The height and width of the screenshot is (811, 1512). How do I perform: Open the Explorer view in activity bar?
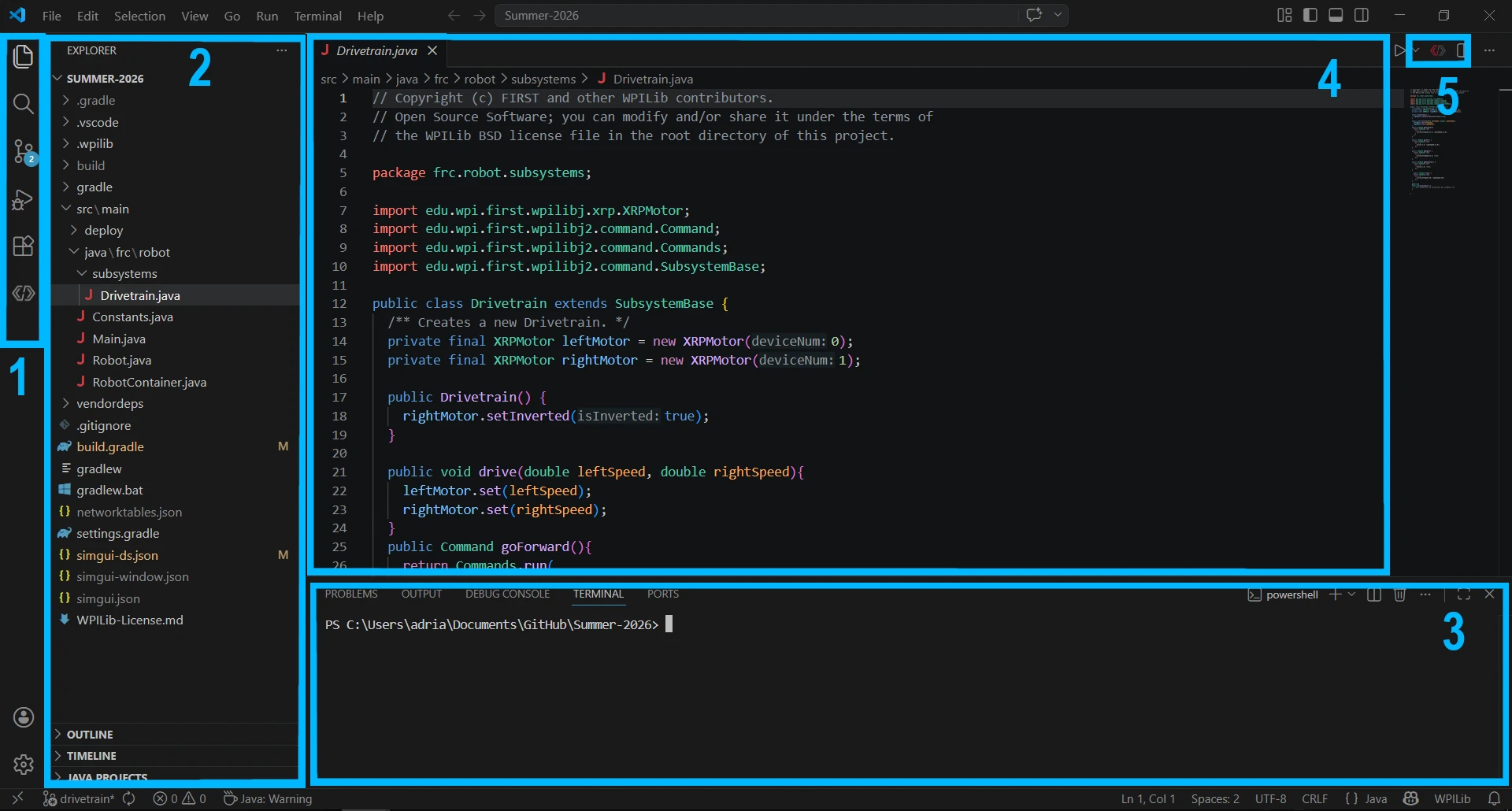(24, 56)
